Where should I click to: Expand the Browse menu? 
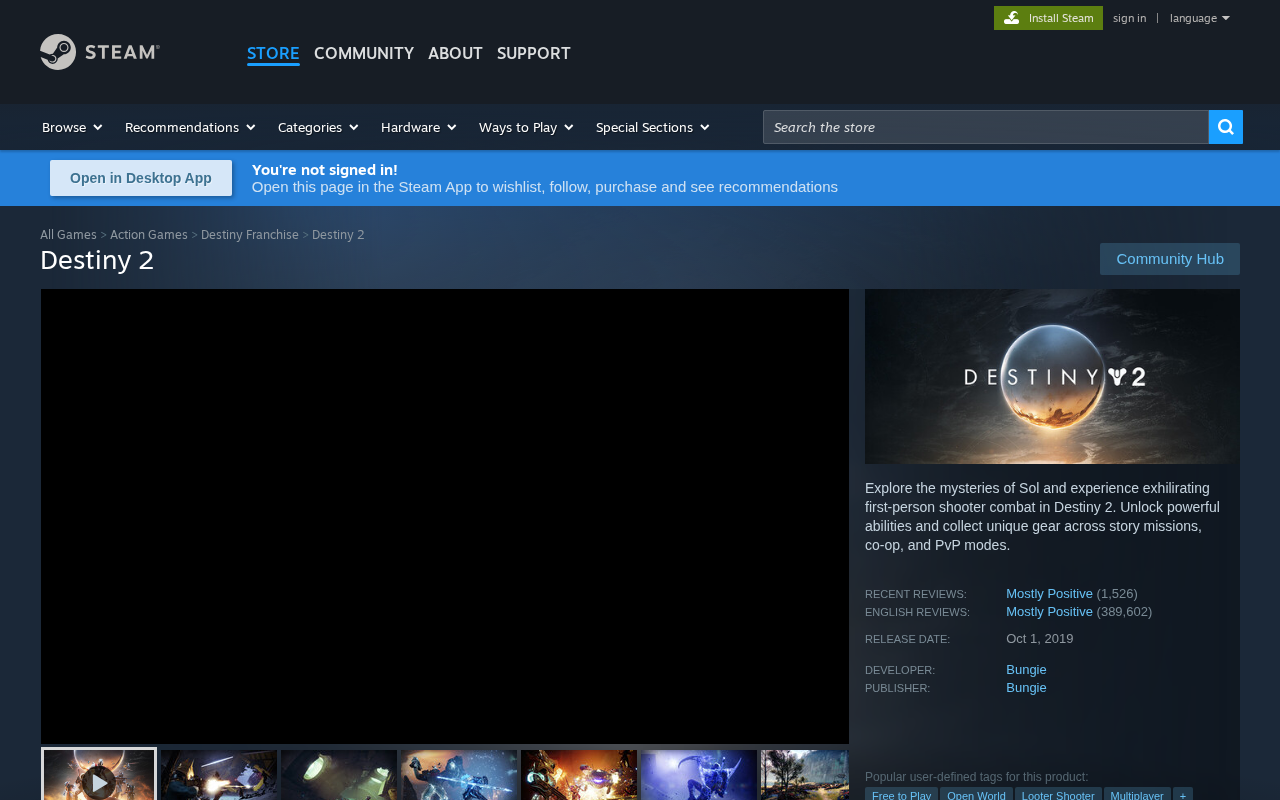tap(72, 127)
